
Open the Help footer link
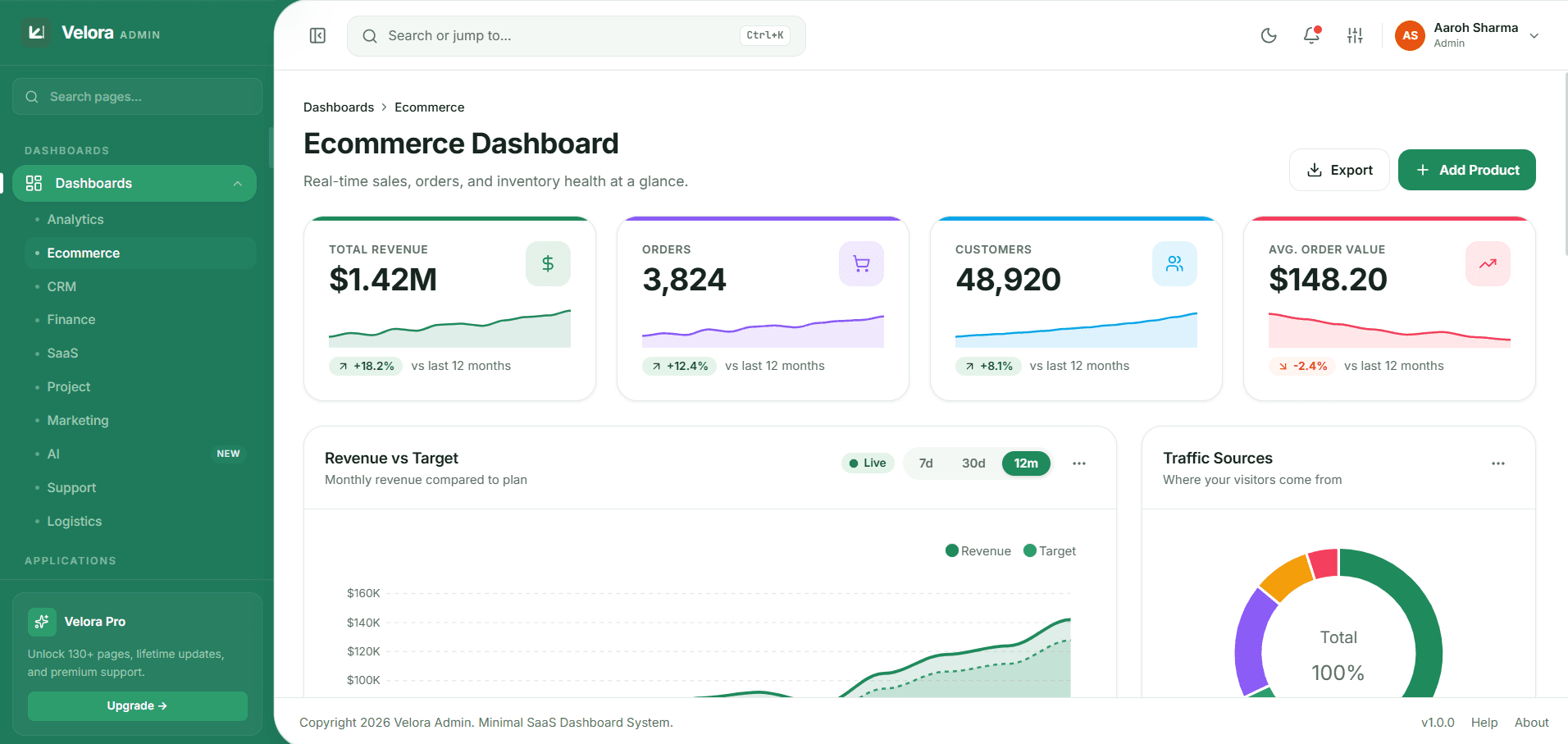tap(1484, 723)
